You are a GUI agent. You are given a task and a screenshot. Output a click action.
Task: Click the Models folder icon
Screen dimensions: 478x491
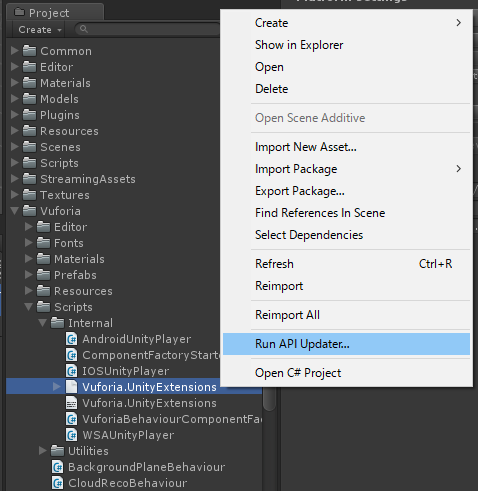pos(29,99)
